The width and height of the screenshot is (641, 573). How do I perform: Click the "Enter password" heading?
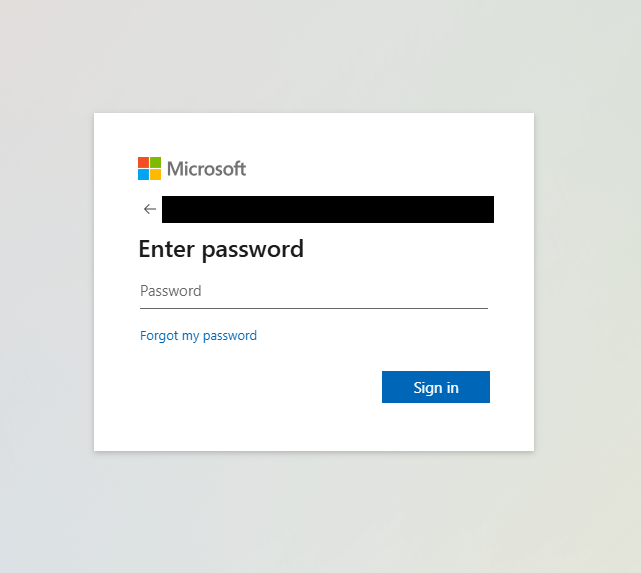click(x=221, y=249)
